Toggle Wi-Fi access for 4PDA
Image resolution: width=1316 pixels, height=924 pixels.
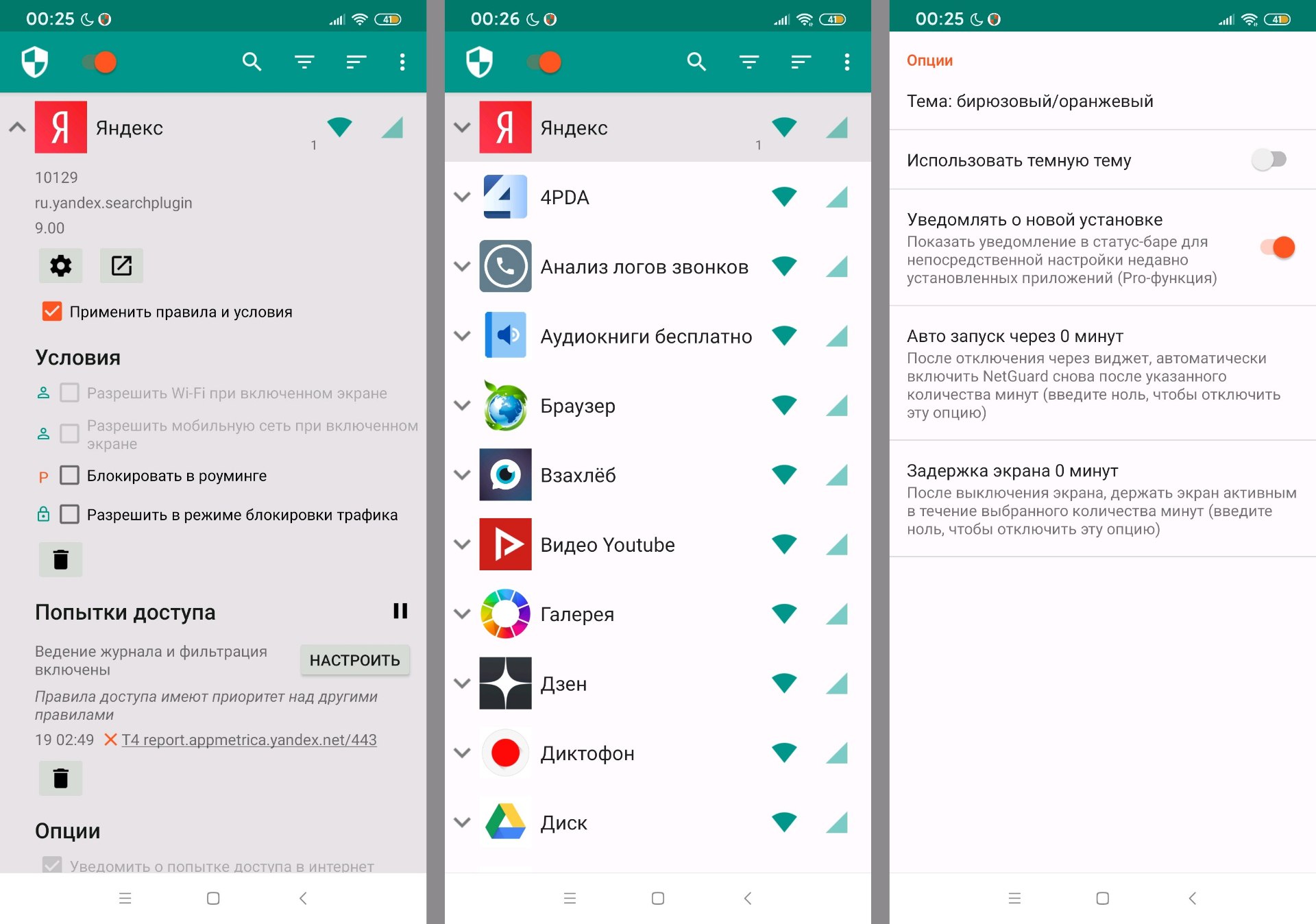click(x=784, y=197)
